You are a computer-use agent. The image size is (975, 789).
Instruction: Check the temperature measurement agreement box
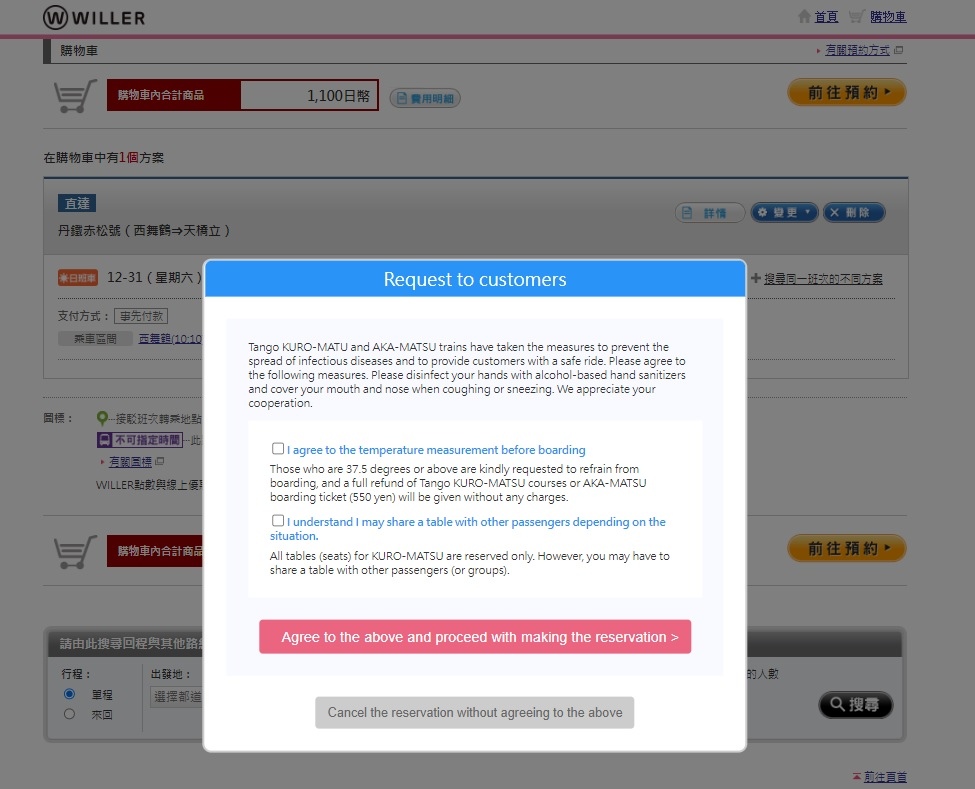[x=278, y=449]
